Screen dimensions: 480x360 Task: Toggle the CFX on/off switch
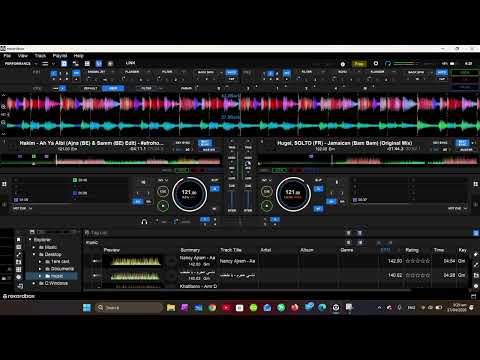(x=59, y=88)
